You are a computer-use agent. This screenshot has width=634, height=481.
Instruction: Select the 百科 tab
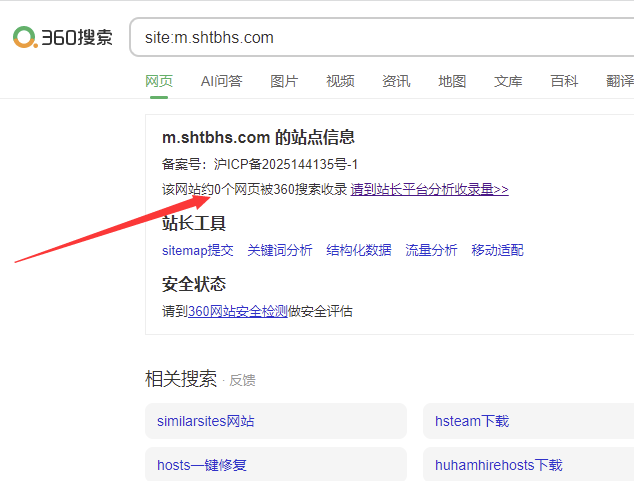(x=564, y=81)
